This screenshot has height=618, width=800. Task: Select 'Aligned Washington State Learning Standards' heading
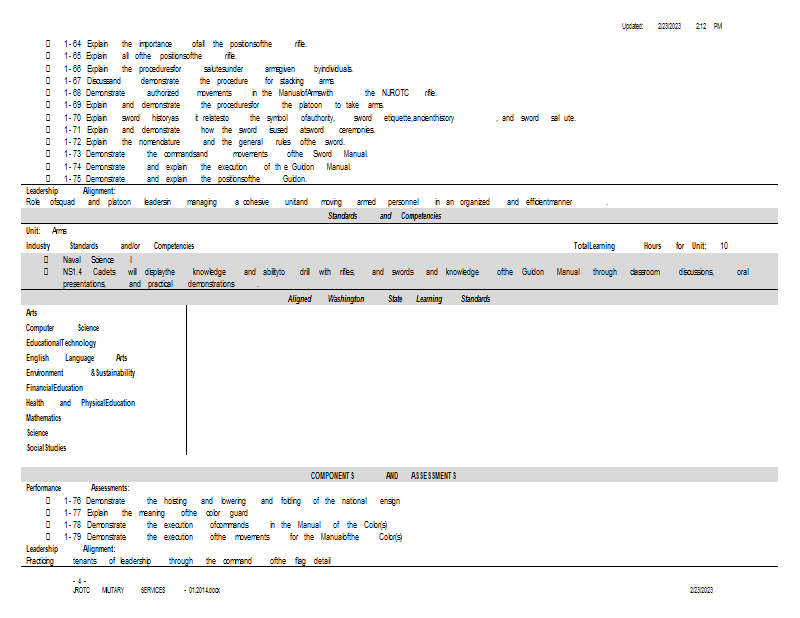tap(389, 299)
